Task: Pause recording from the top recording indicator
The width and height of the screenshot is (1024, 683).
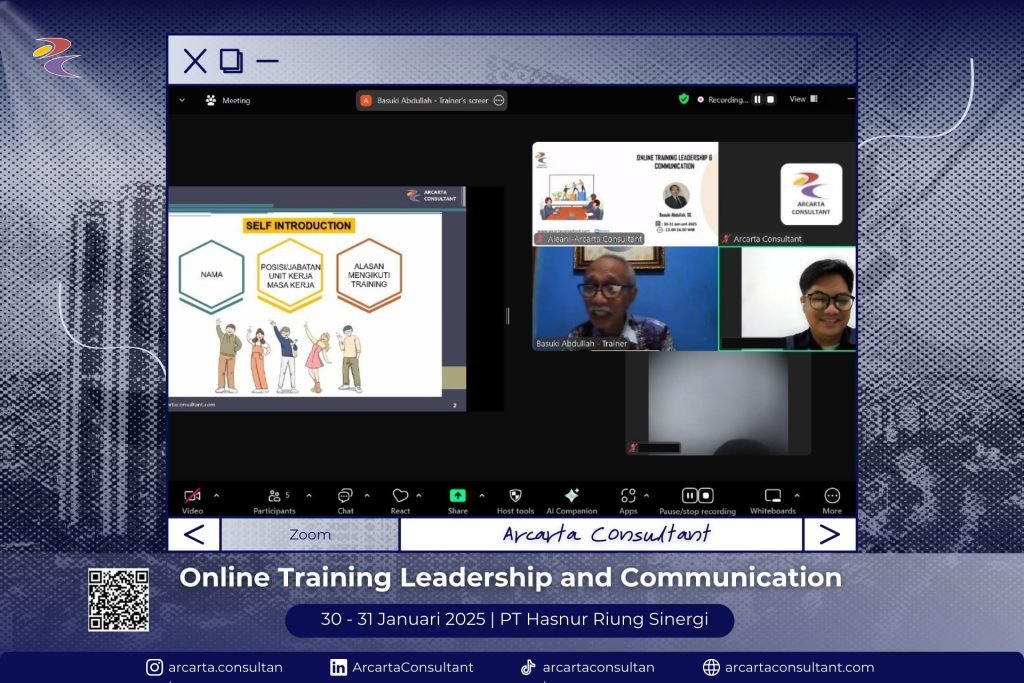Action: point(757,100)
